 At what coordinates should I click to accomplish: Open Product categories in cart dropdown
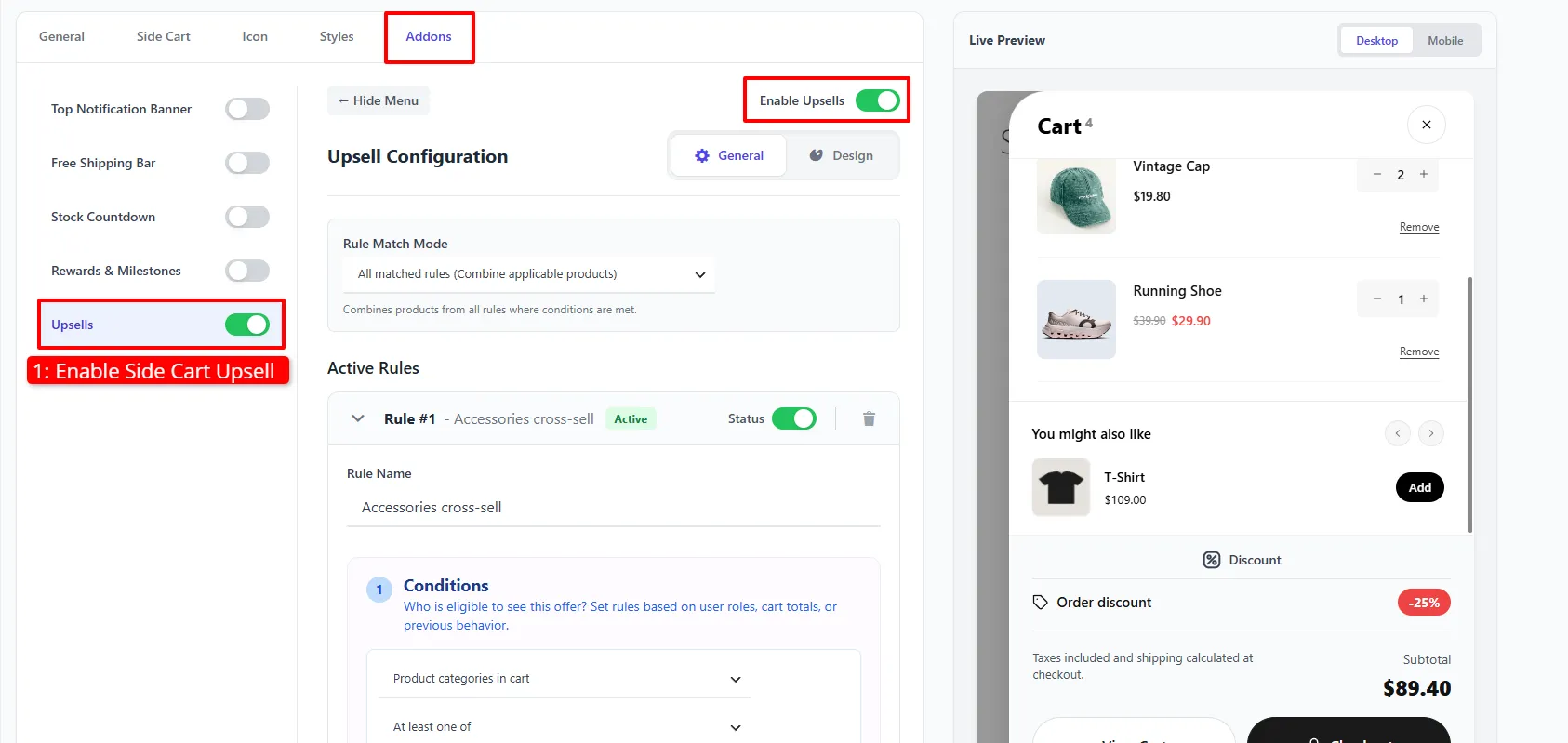coord(565,679)
